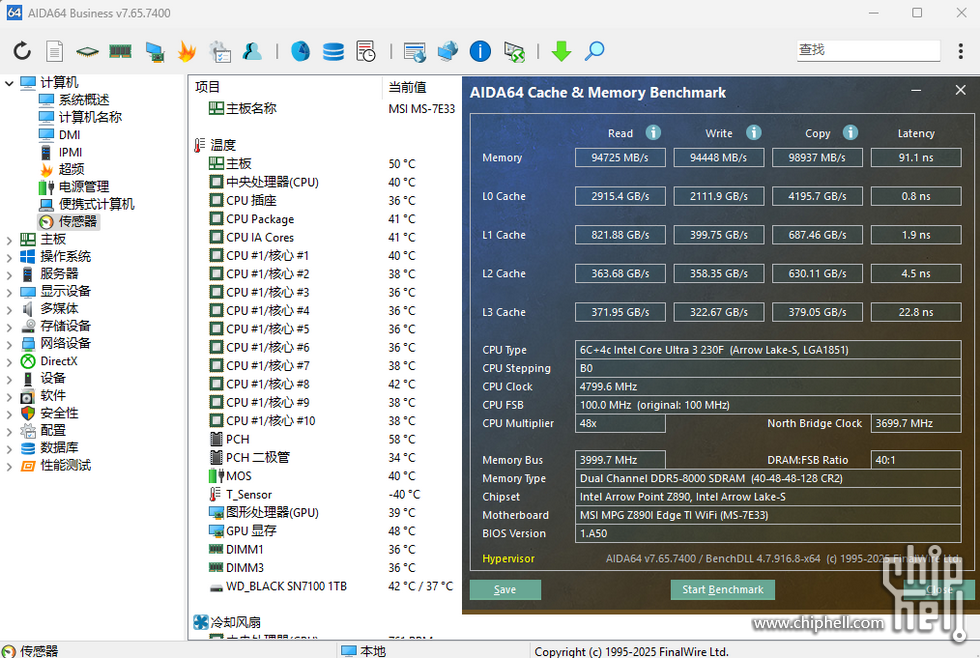
Task: Open the three-dot options menu
Action: pyautogui.click(x=961, y=51)
